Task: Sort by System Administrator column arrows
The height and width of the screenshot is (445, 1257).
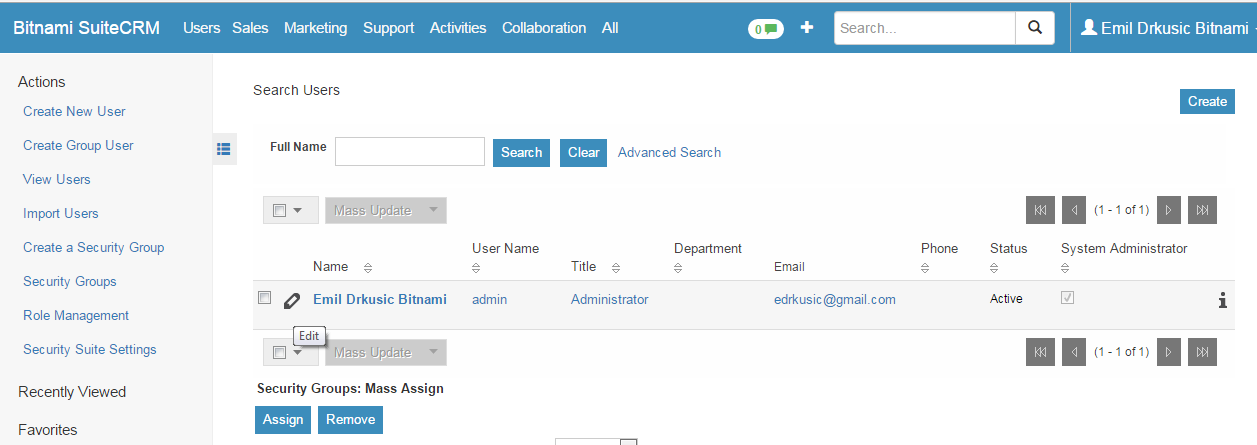Action: pyautogui.click(x=1065, y=268)
